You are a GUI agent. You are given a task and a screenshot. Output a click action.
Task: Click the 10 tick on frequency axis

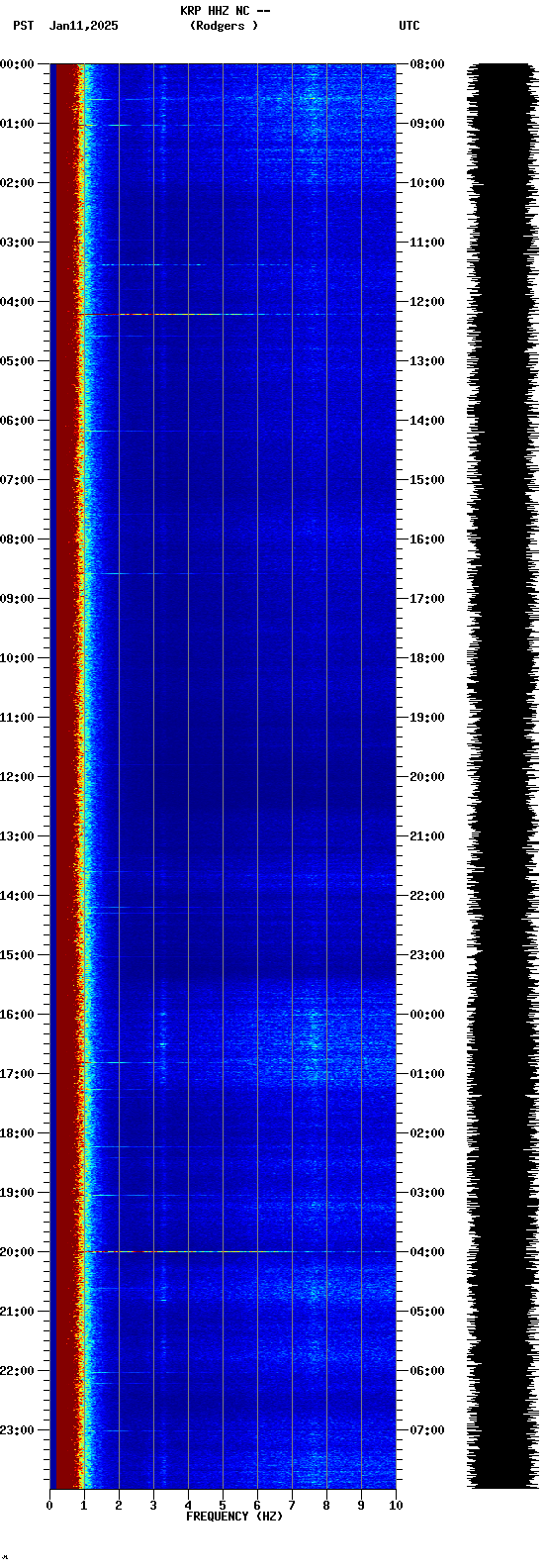(x=396, y=1506)
